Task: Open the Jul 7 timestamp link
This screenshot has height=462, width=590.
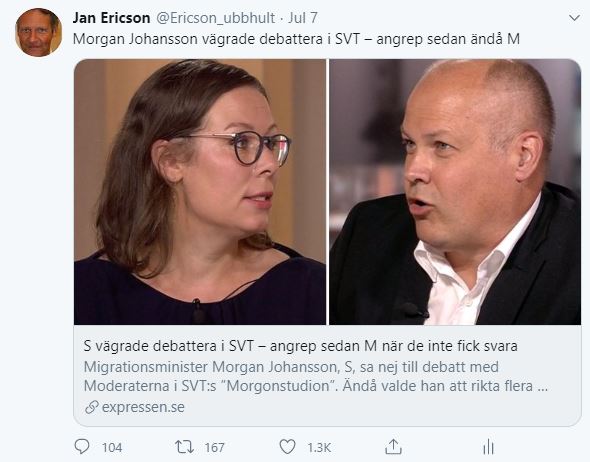Action: 303,18
